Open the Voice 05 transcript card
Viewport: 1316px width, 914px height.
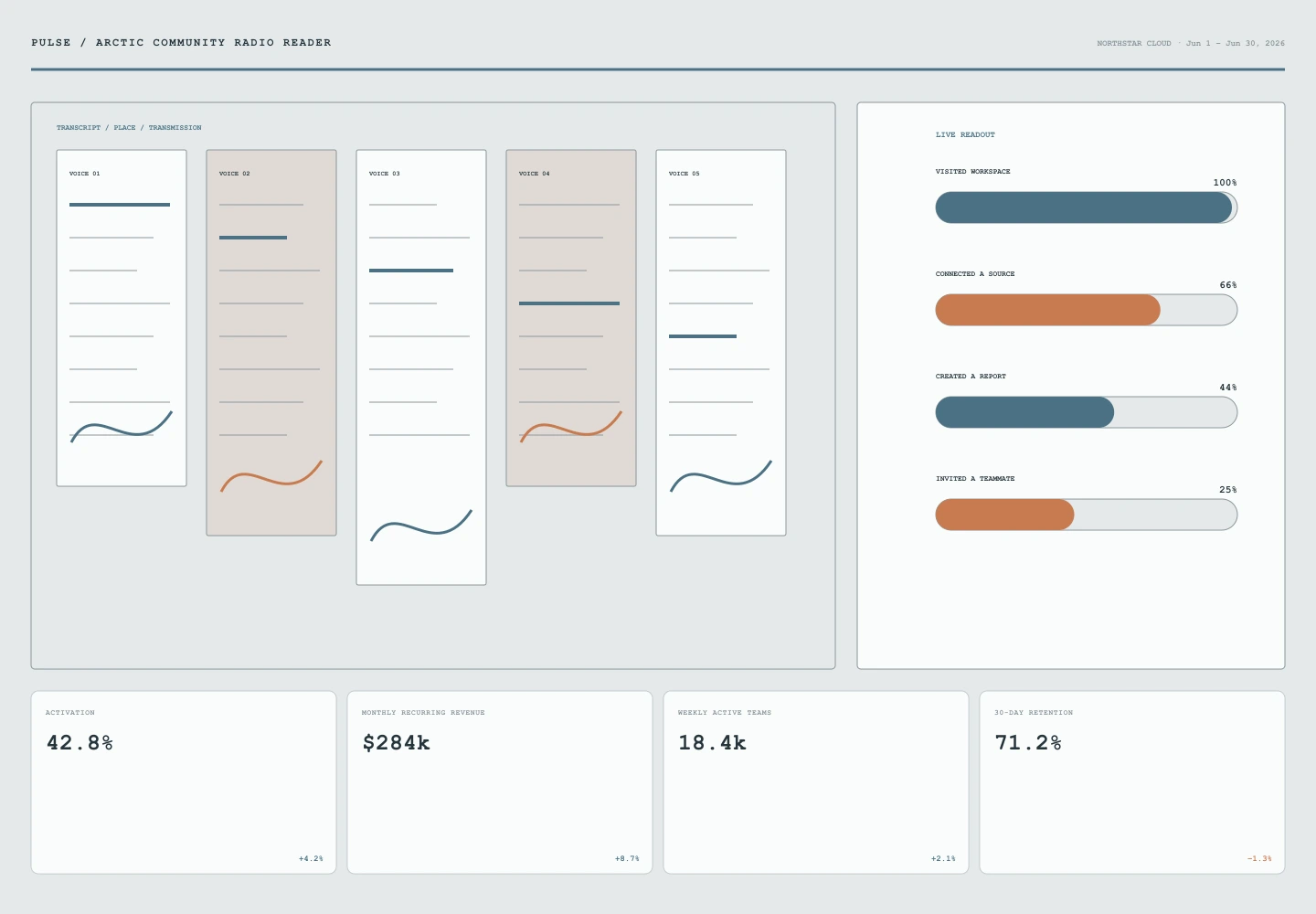(721, 343)
